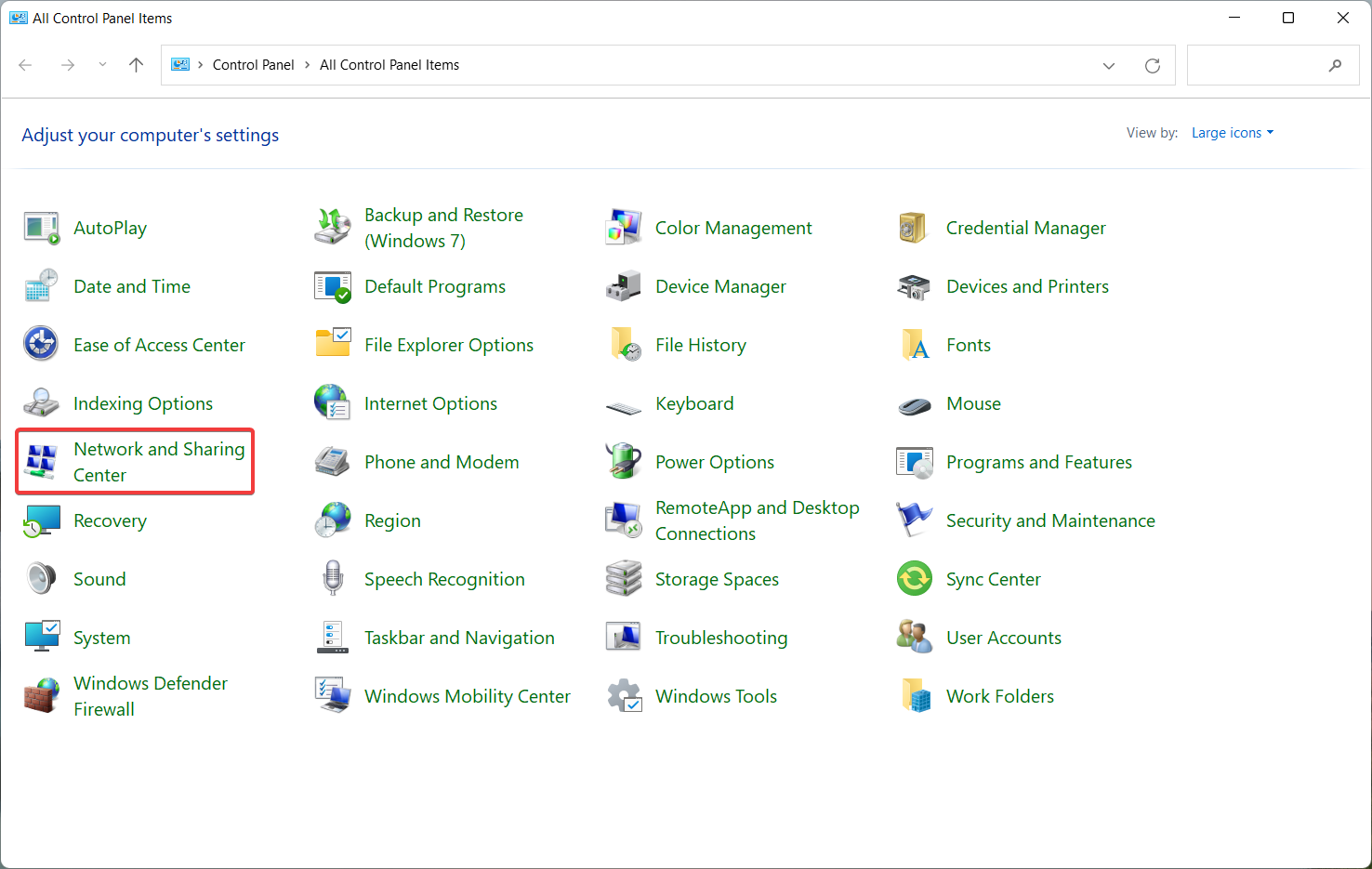Open the View by Large icons dropdown

coord(1233,133)
